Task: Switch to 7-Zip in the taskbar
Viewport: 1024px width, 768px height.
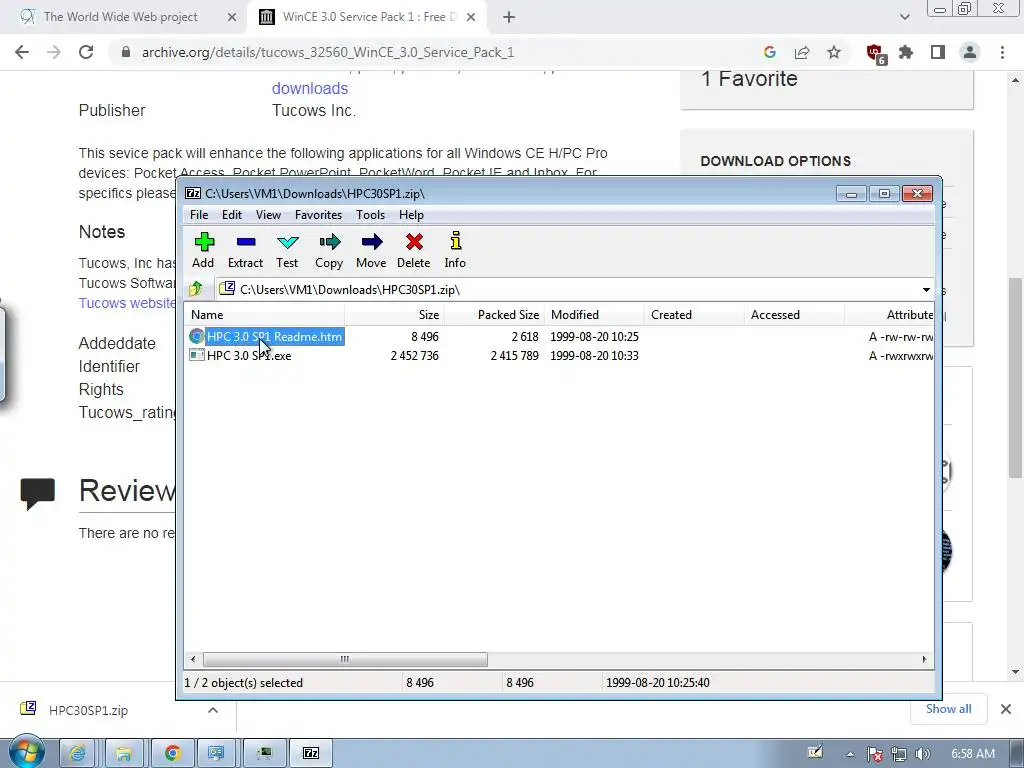Action: [x=311, y=754]
